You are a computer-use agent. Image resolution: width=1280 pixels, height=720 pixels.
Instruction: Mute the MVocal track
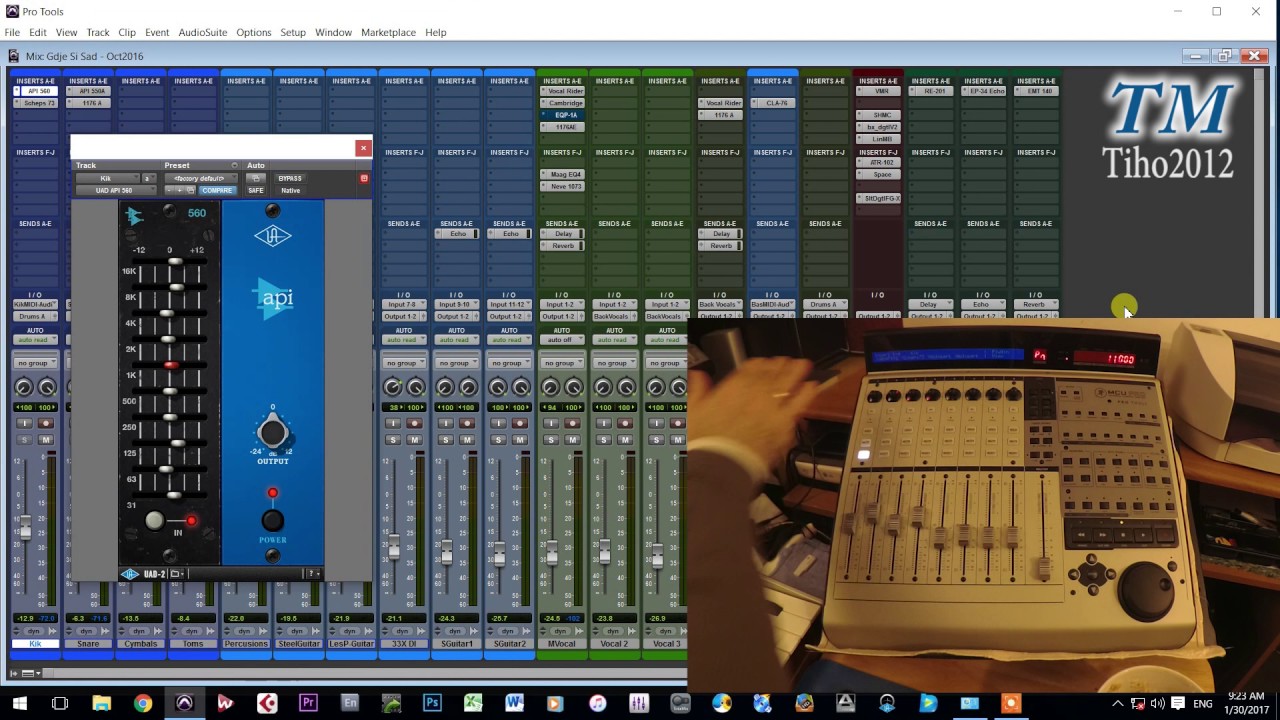(x=573, y=440)
